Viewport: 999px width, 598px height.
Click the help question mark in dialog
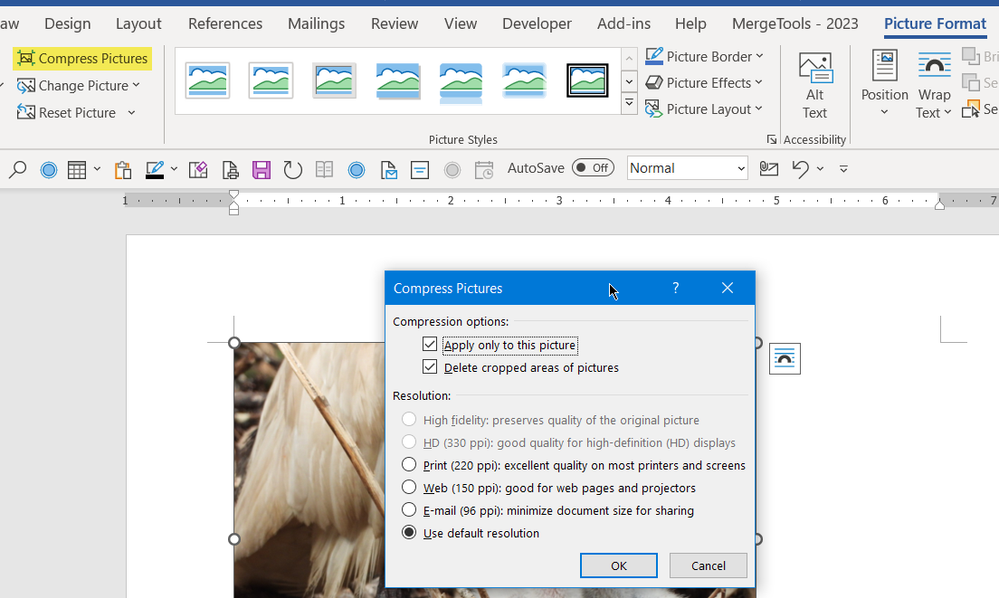[675, 288]
